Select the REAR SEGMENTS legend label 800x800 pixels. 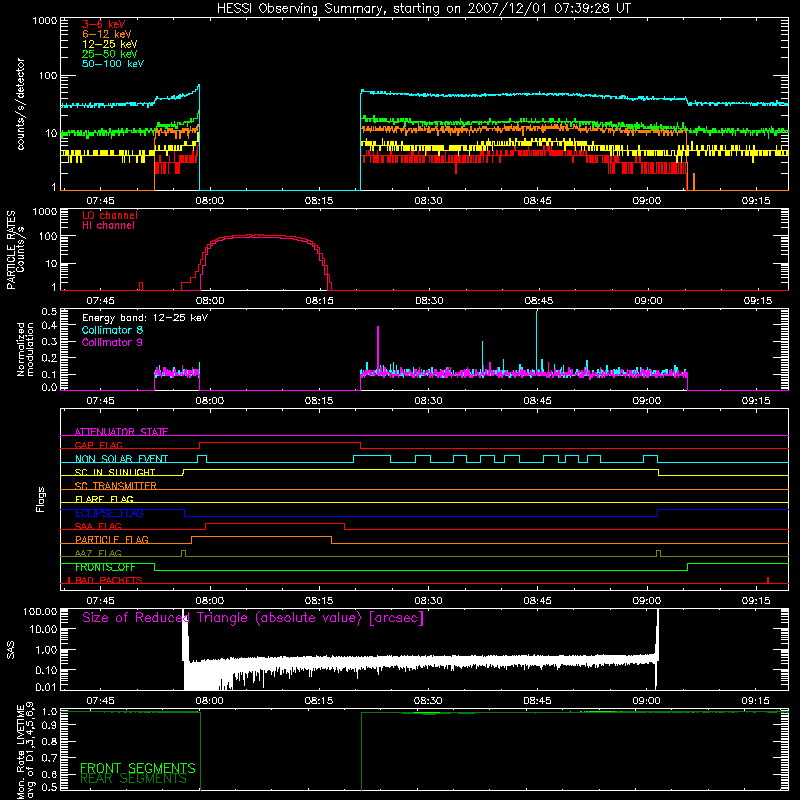pyautogui.click(x=133, y=779)
